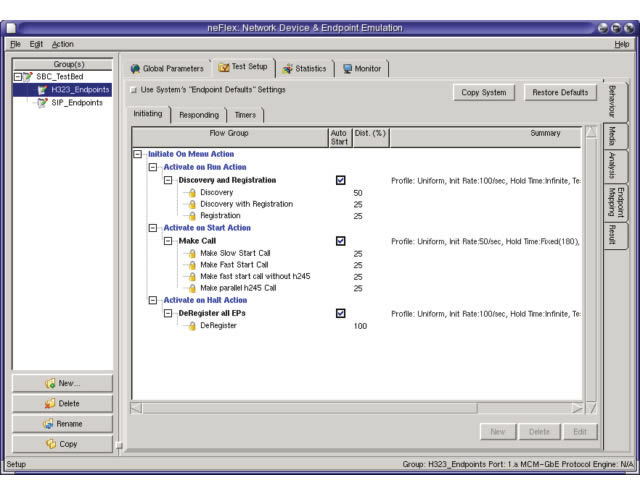
Task: Collapse the Make Call flow group
Action: [168, 241]
